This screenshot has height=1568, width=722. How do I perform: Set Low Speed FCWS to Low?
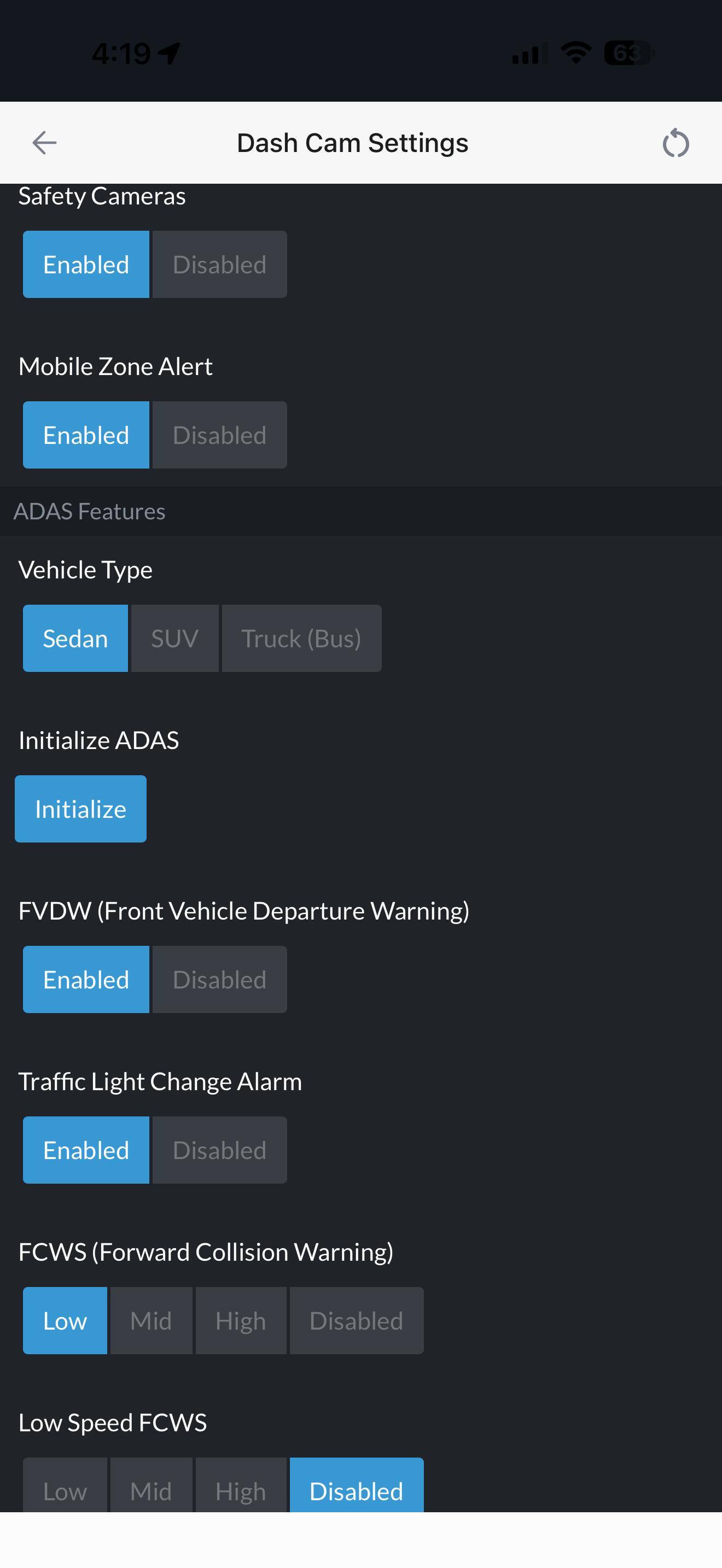(x=65, y=1488)
